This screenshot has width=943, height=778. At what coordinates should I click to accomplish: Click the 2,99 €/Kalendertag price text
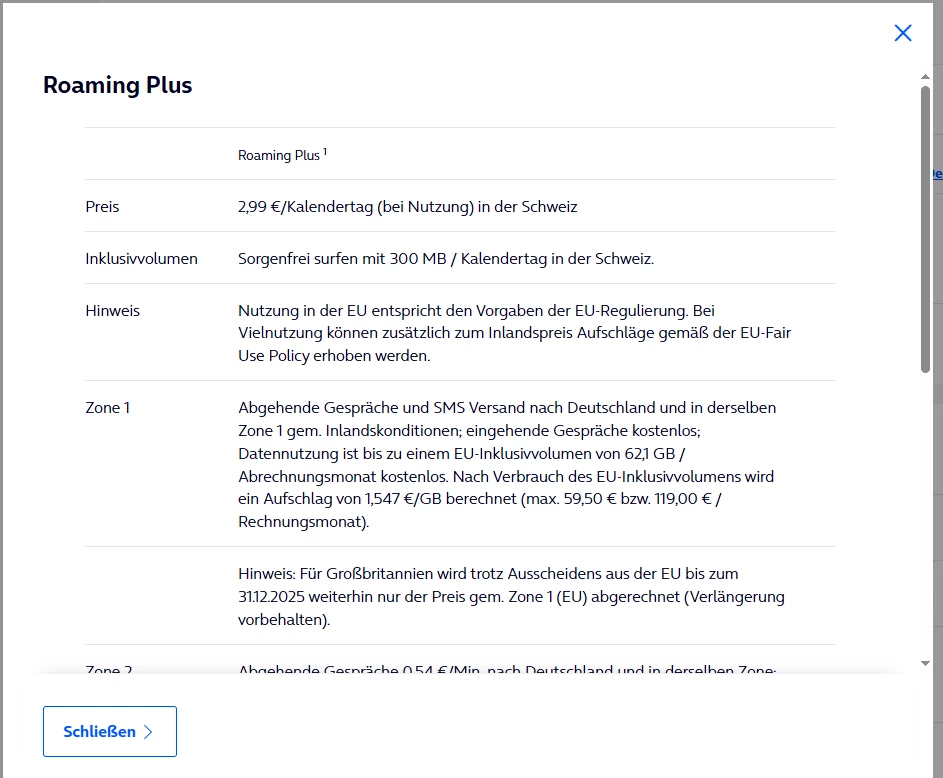407,207
